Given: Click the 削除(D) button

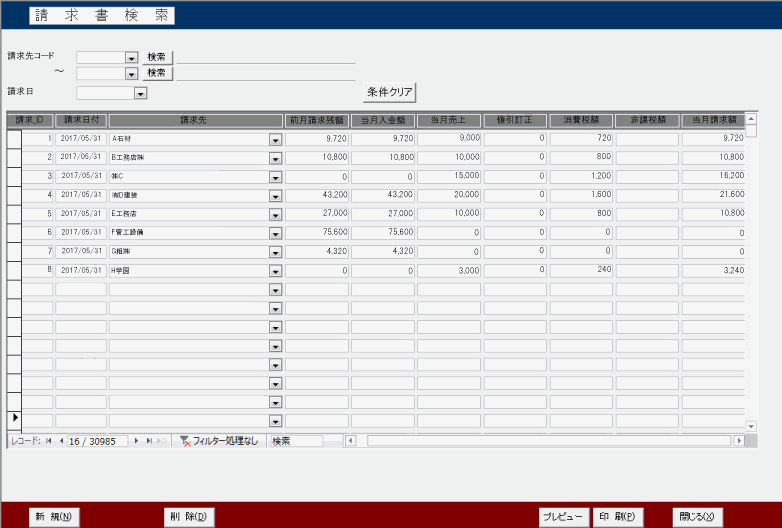Looking at the screenshot, I should [x=188, y=517].
